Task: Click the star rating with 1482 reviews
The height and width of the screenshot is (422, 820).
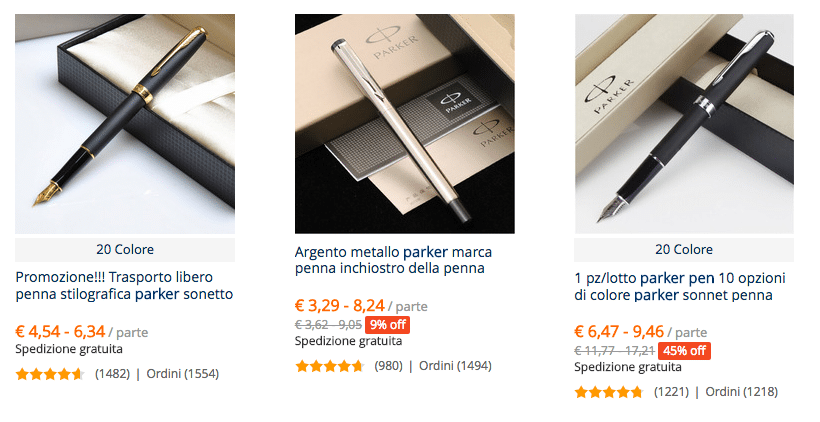Action: tap(50, 374)
